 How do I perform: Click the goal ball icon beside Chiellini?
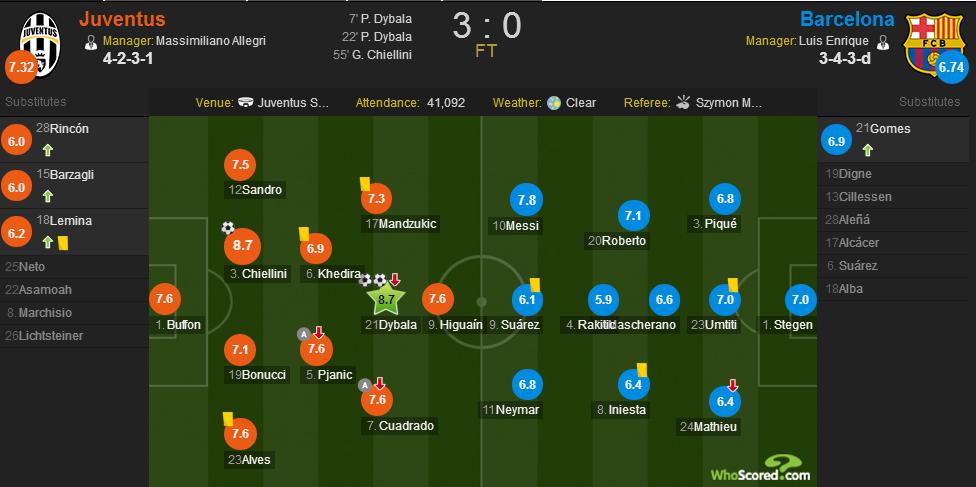pyautogui.click(x=228, y=228)
